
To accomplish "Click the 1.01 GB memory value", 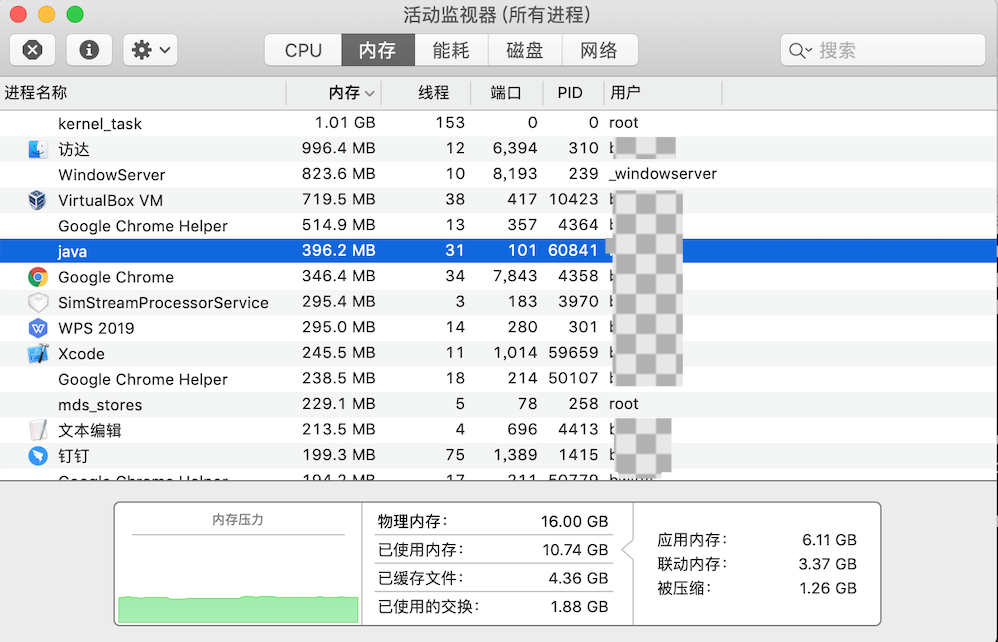I will (345, 122).
